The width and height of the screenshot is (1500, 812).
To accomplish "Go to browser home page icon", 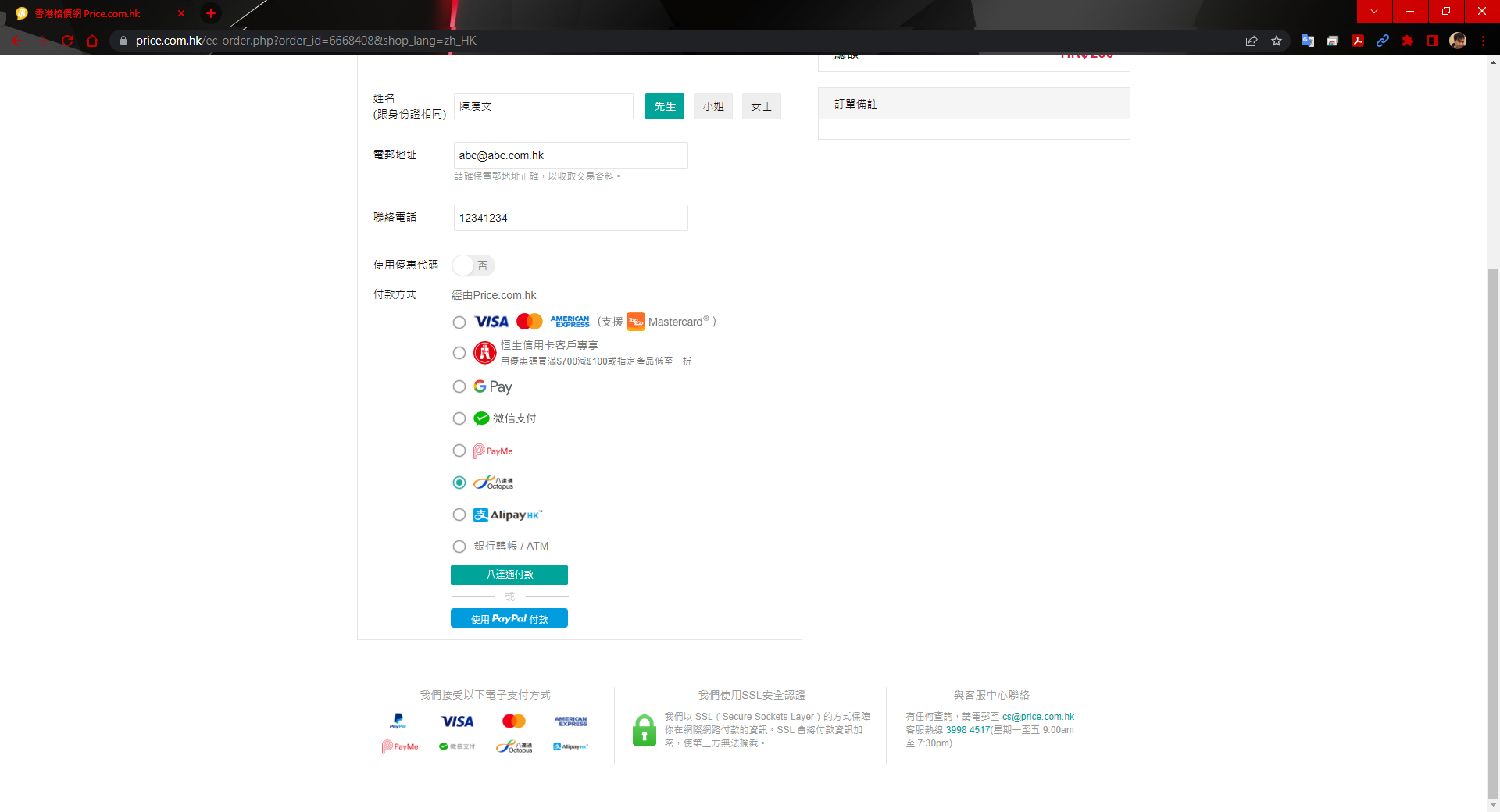I will click(x=92, y=41).
